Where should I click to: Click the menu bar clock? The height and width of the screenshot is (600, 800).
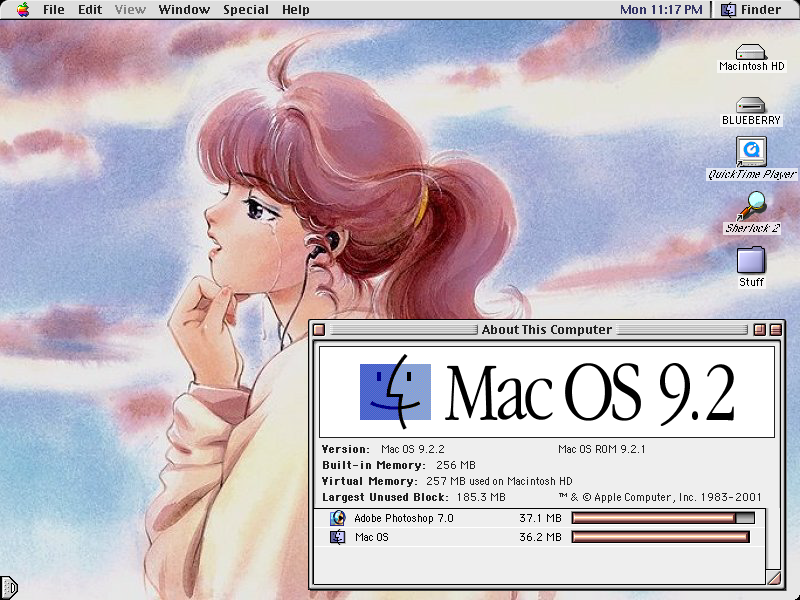pyautogui.click(x=661, y=10)
